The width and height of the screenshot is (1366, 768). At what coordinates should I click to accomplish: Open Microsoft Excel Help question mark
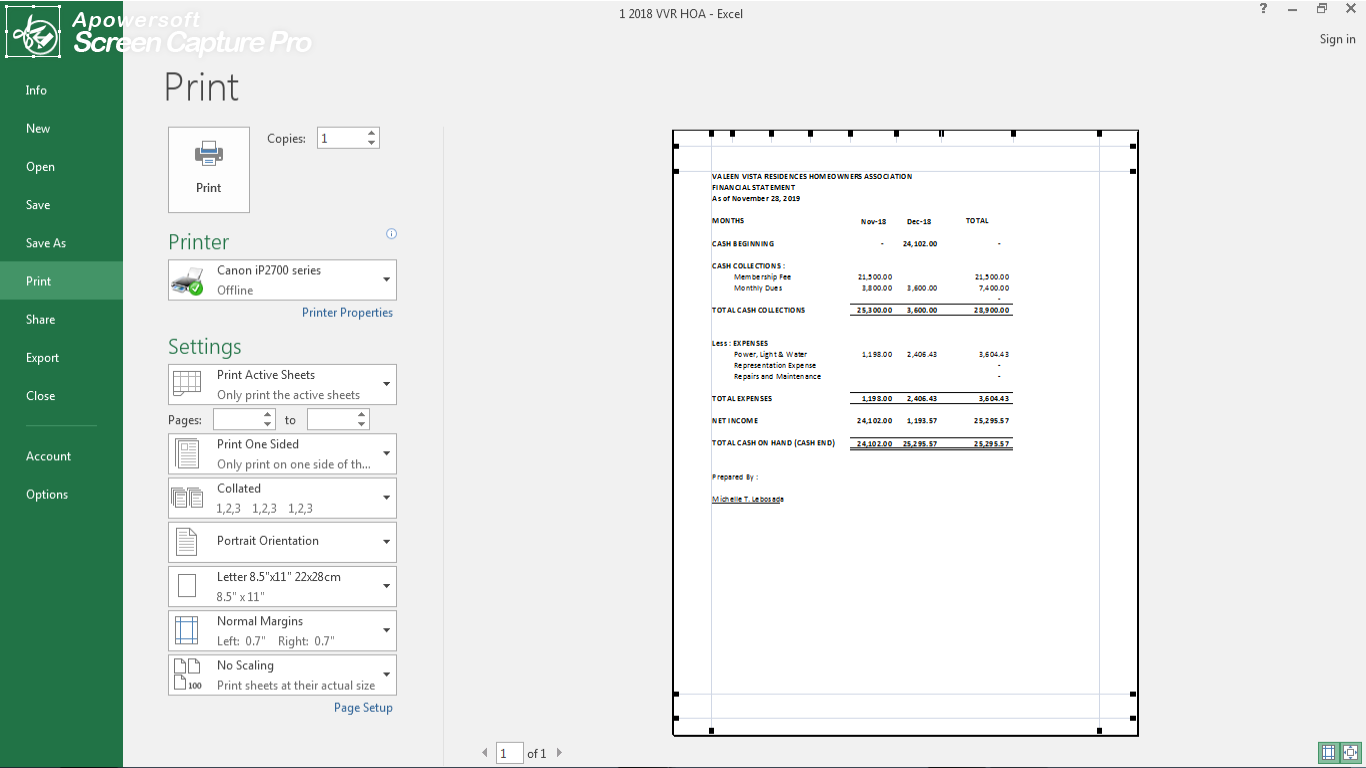[x=1264, y=9]
